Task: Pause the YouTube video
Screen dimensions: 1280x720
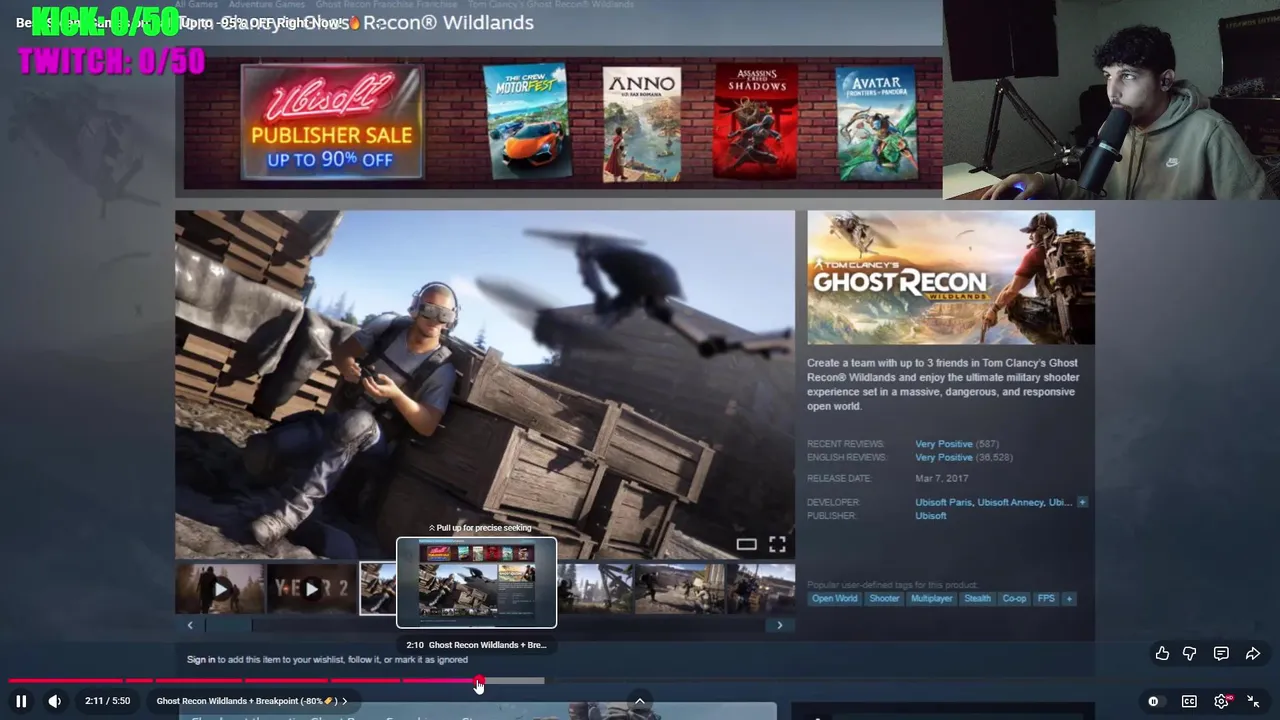Action: click(x=21, y=701)
